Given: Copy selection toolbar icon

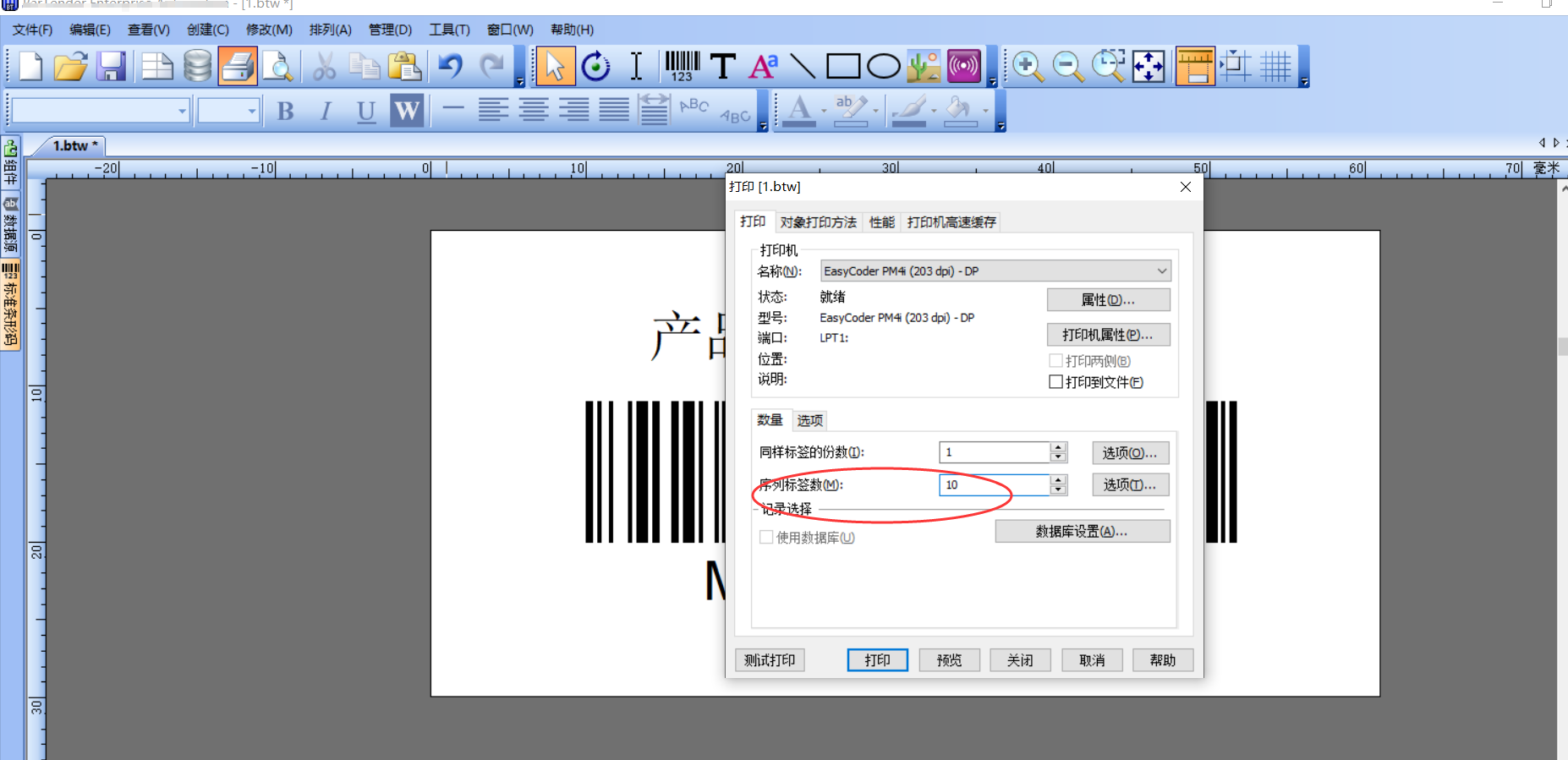Looking at the screenshot, I should [x=365, y=66].
